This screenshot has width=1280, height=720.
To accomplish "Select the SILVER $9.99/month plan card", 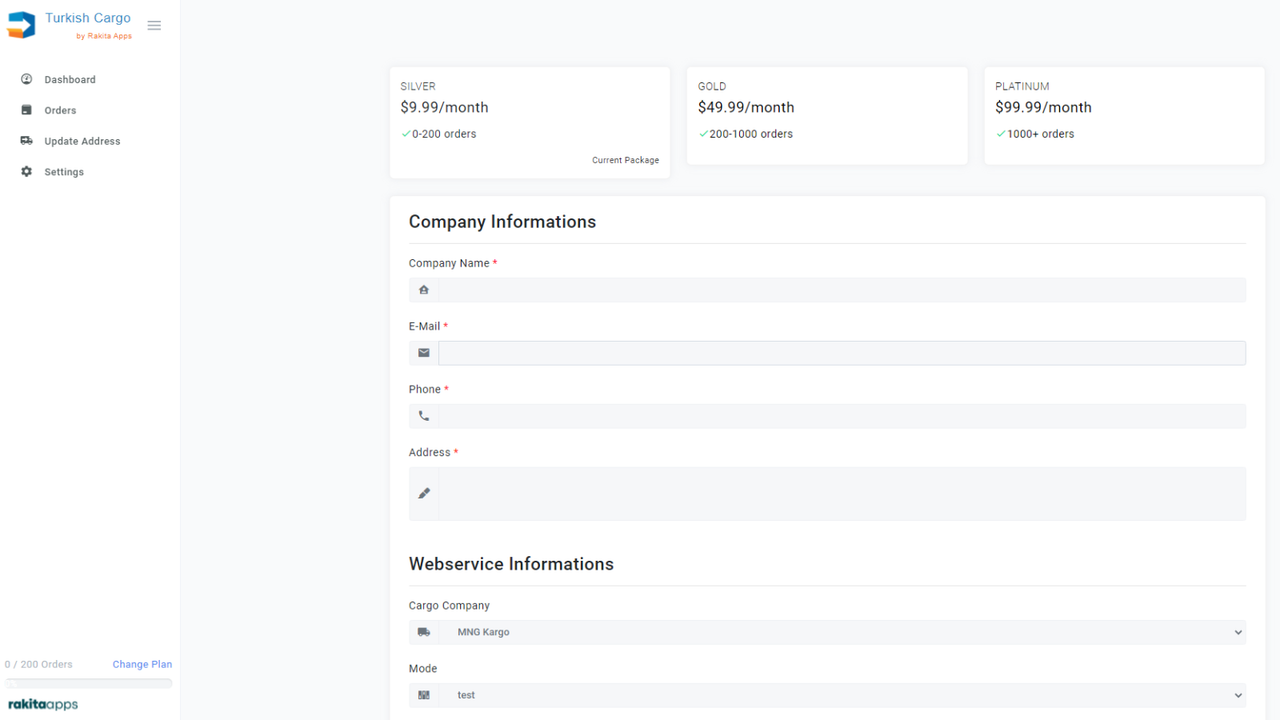I will (x=530, y=123).
